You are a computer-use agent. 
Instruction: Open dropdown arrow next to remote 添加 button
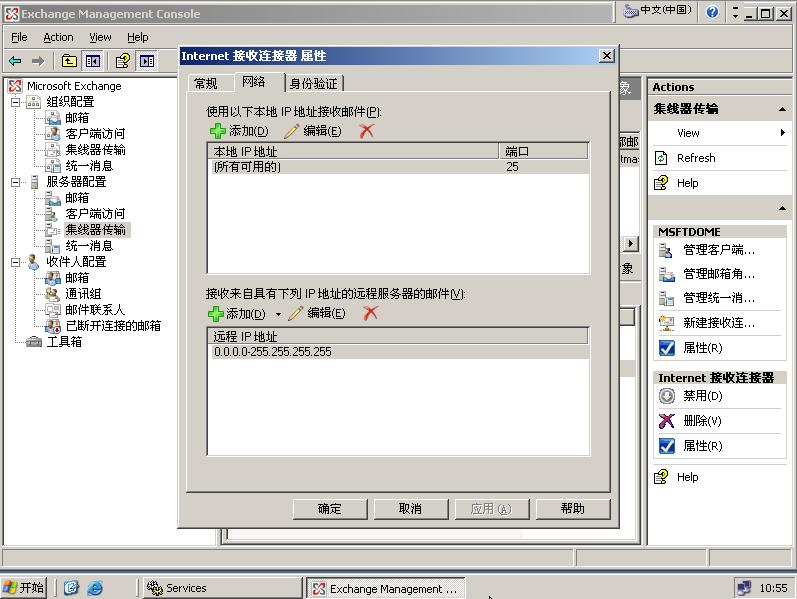(278, 314)
